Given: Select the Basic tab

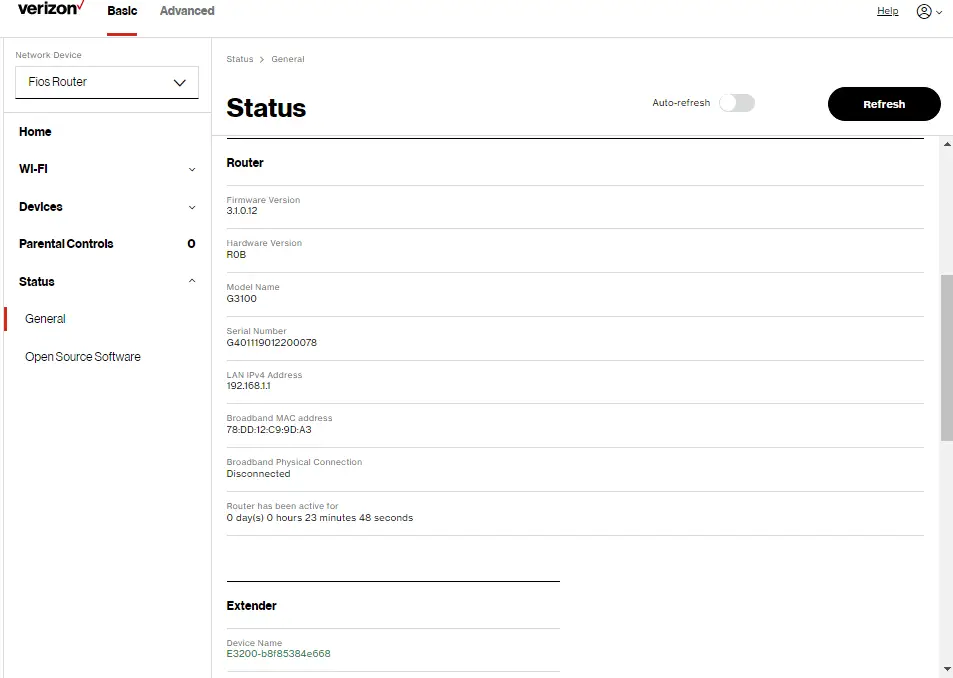Looking at the screenshot, I should tap(121, 11).
